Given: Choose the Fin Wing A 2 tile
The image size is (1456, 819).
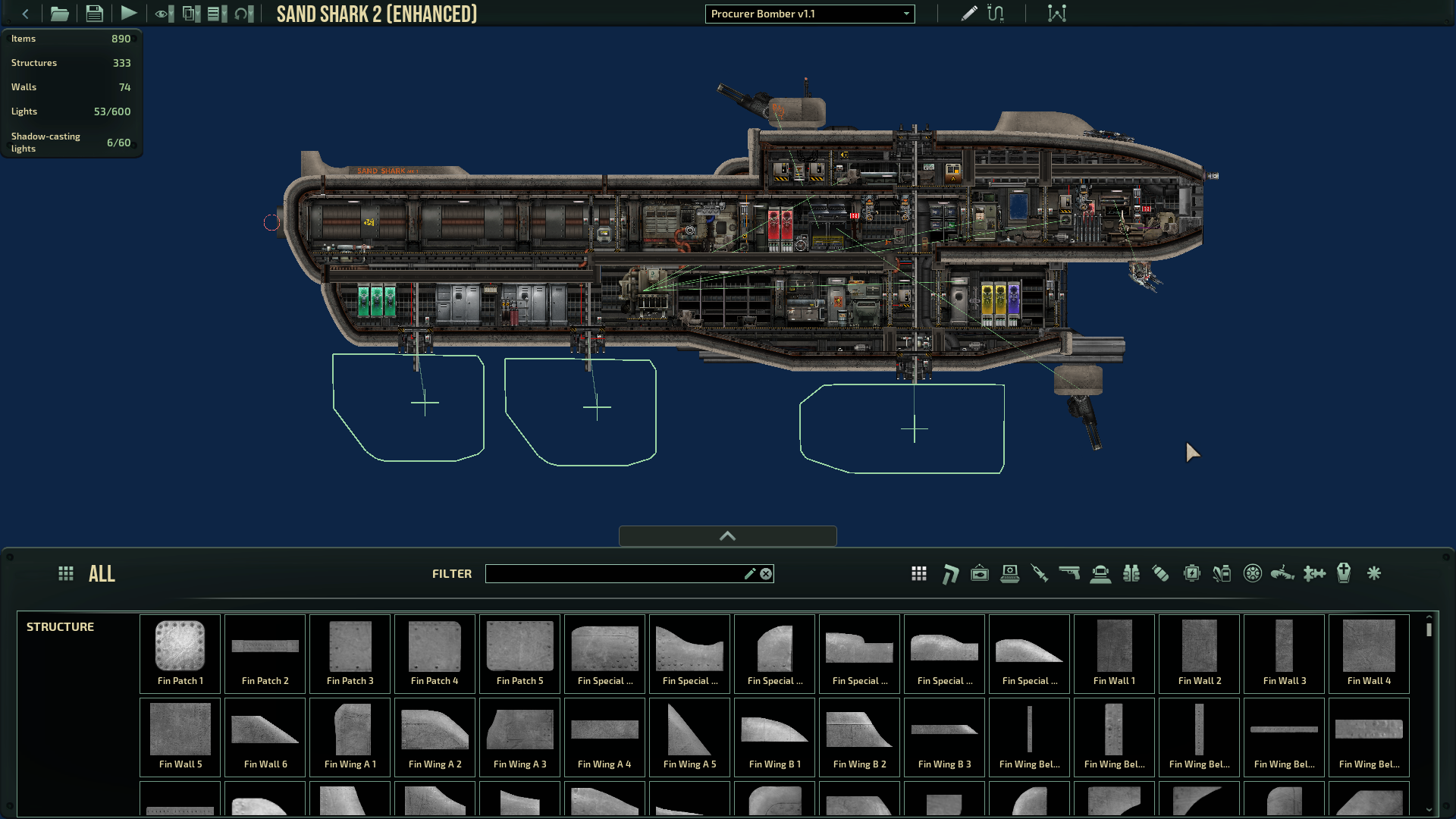Looking at the screenshot, I should point(435,737).
